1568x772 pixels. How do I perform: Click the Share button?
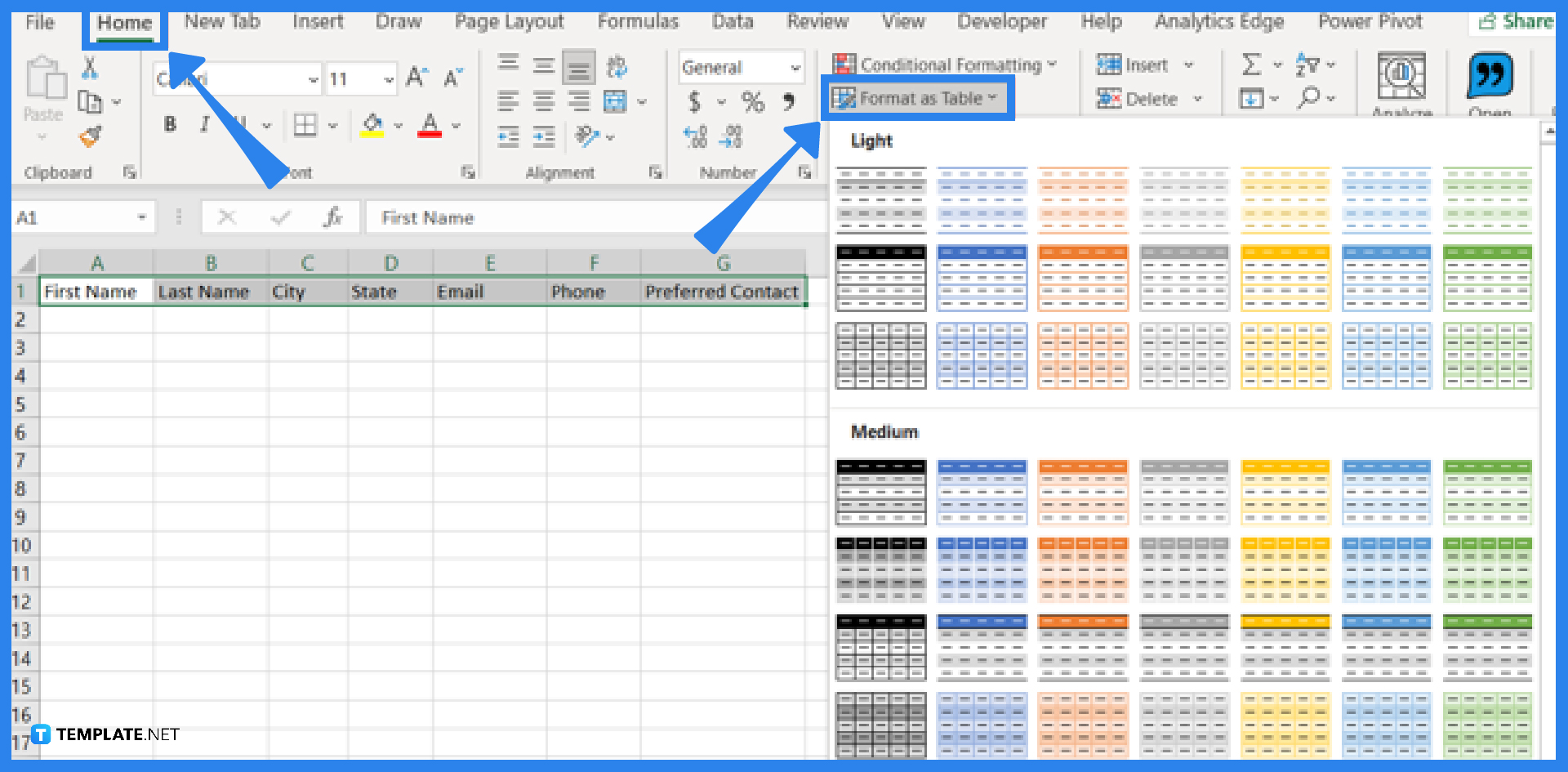point(1521,22)
